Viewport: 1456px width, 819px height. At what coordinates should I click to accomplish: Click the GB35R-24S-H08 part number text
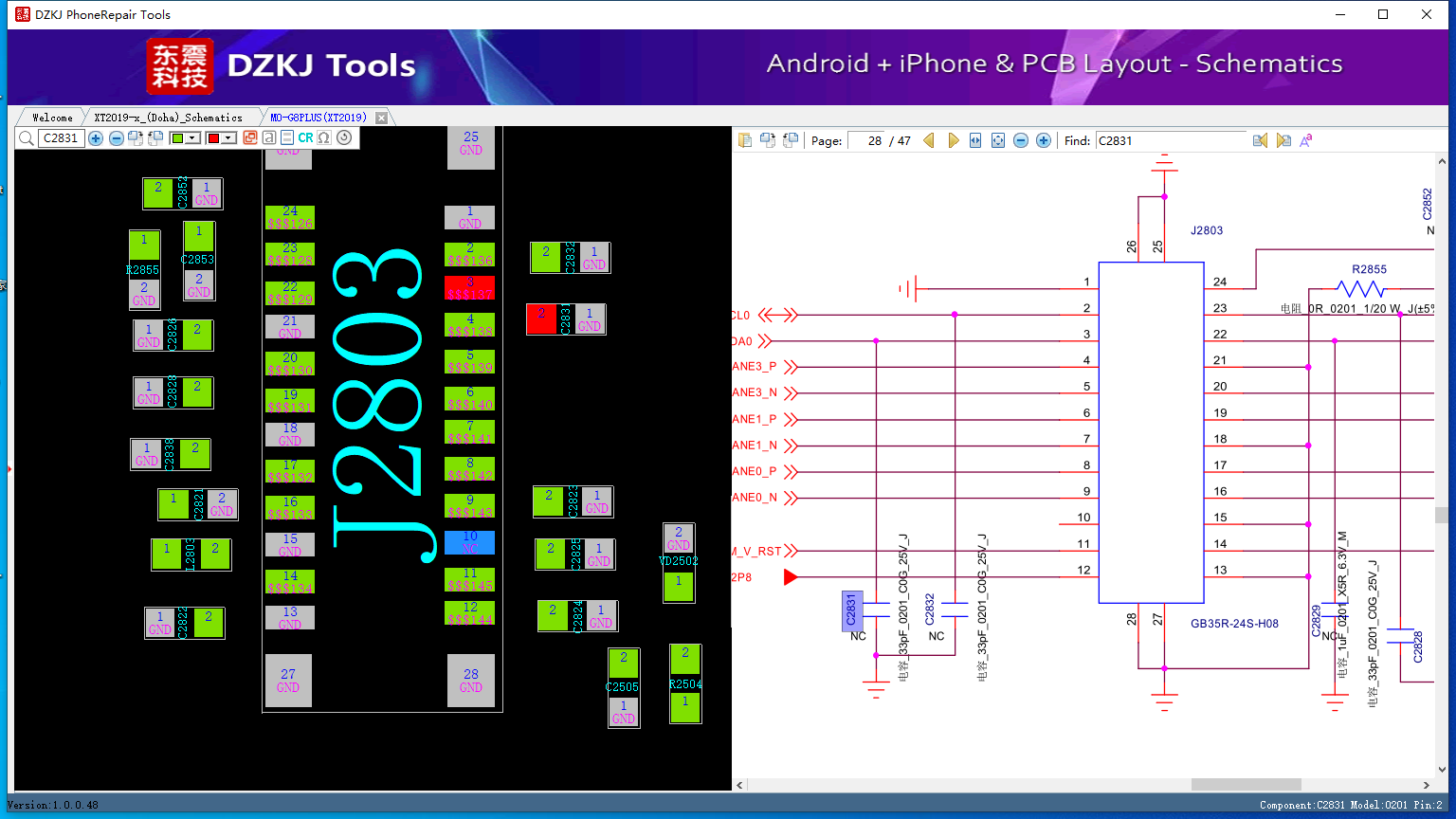coord(1234,624)
